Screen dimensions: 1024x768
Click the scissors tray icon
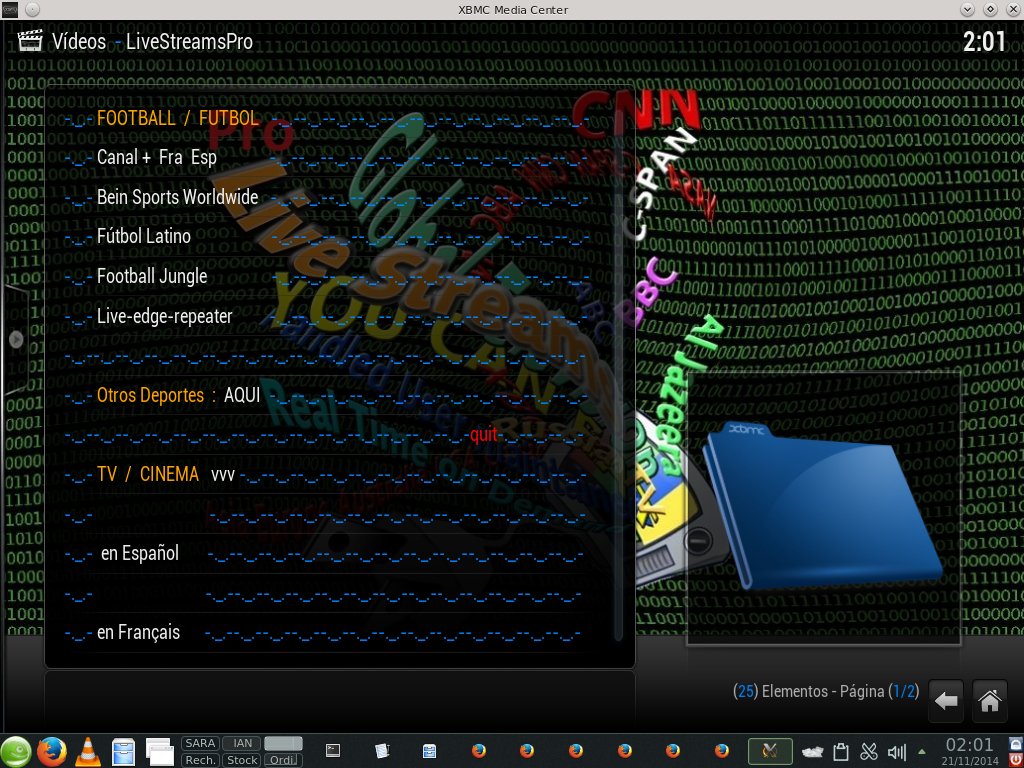pyautogui.click(x=869, y=752)
